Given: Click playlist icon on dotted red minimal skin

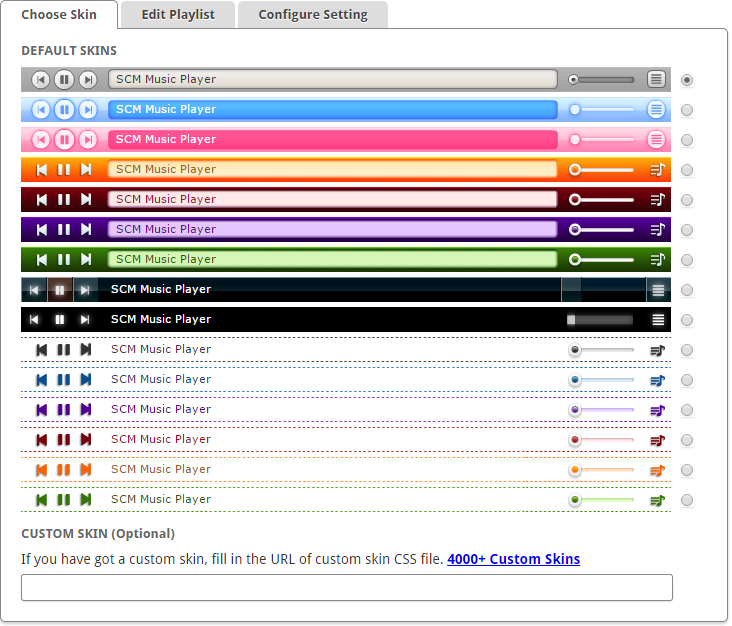Looking at the screenshot, I should pyautogui.click(x=657, y=440).
